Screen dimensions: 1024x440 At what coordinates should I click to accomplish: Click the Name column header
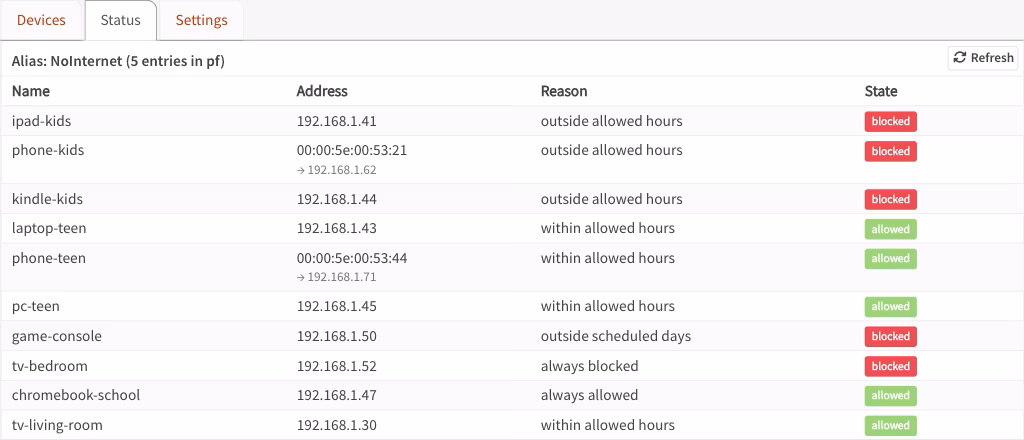coord(31,91)
